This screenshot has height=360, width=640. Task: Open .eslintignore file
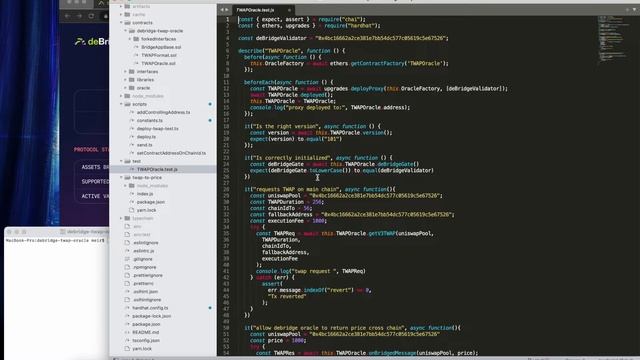145,243
